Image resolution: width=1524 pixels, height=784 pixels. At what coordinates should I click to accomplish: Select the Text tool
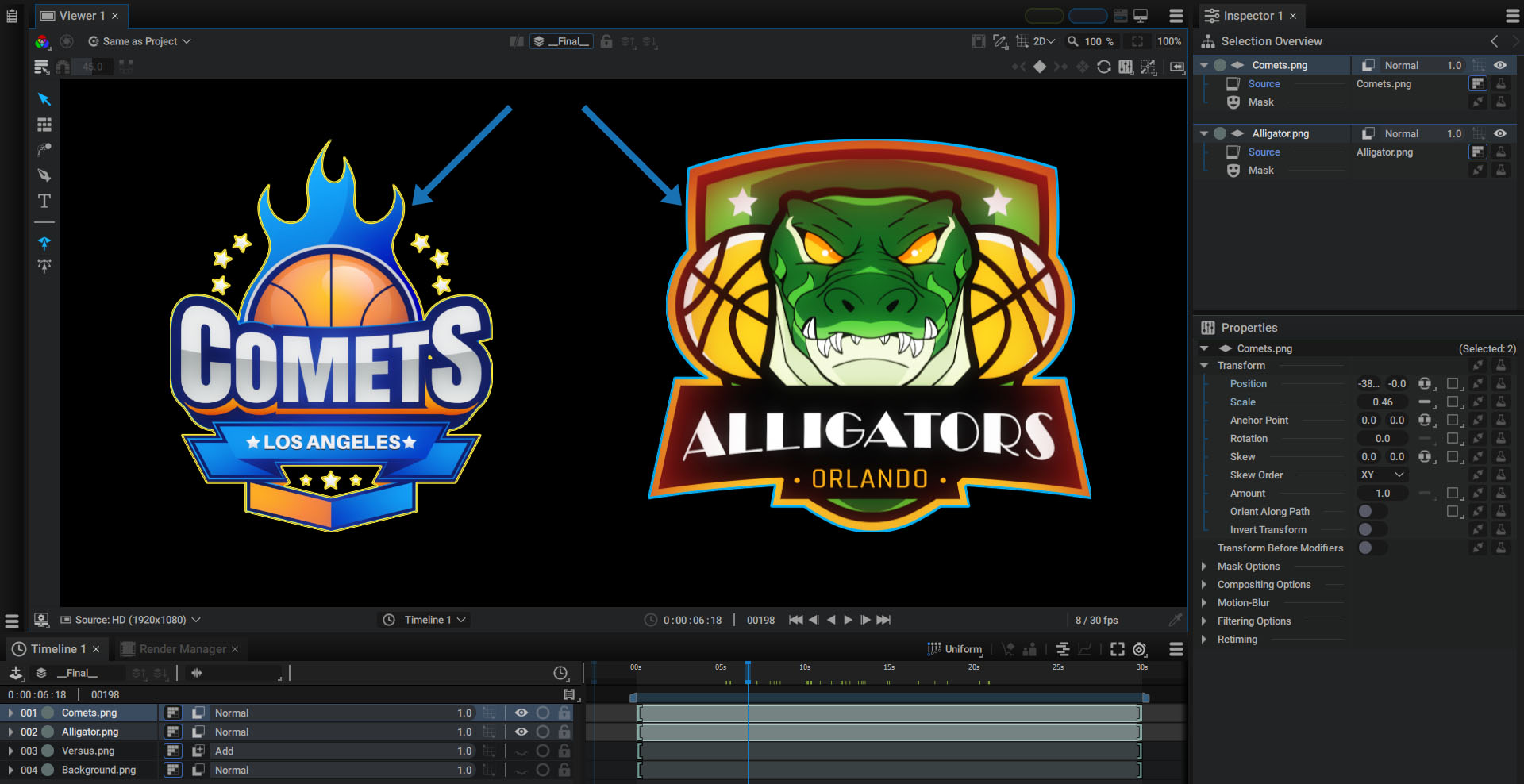[44, 201]
